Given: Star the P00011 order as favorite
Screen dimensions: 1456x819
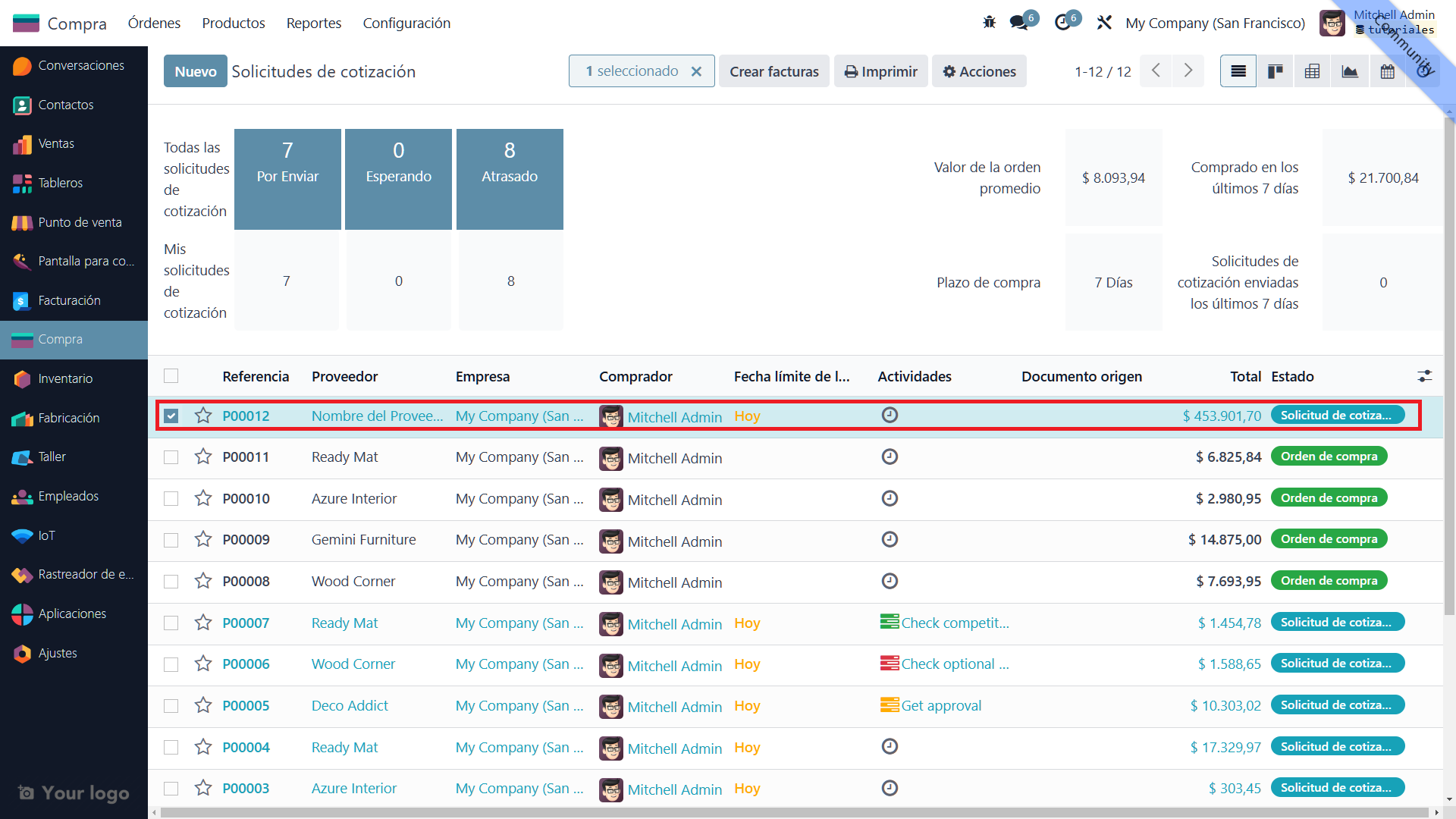Looking at the screenshot, I should coord(202,457).
